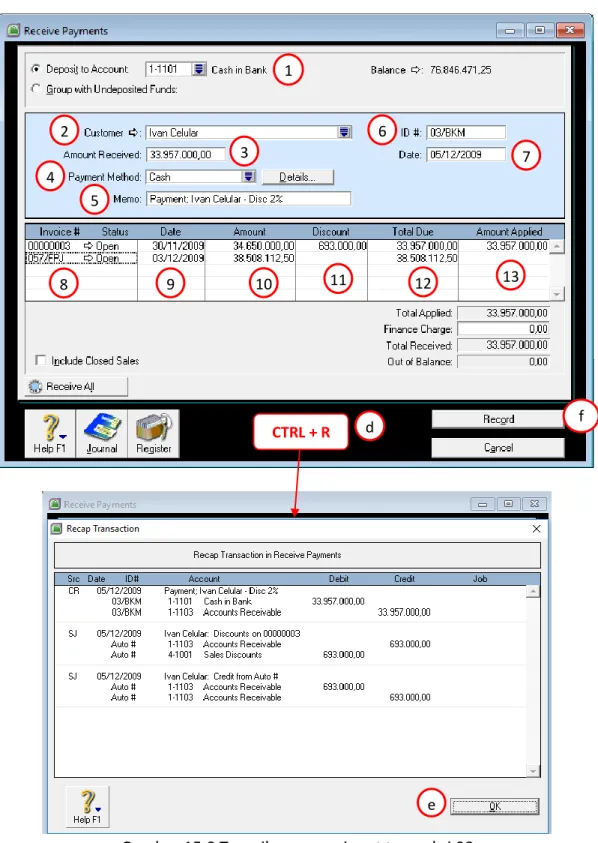Open the Payment Method Cash dropdown
Viewport: 598px width, 843px height.
248,176
